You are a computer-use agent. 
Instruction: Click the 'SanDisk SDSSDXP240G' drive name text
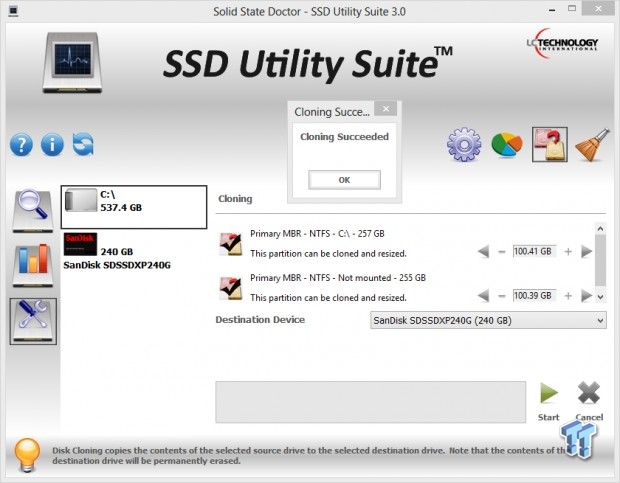pos(117,265)
